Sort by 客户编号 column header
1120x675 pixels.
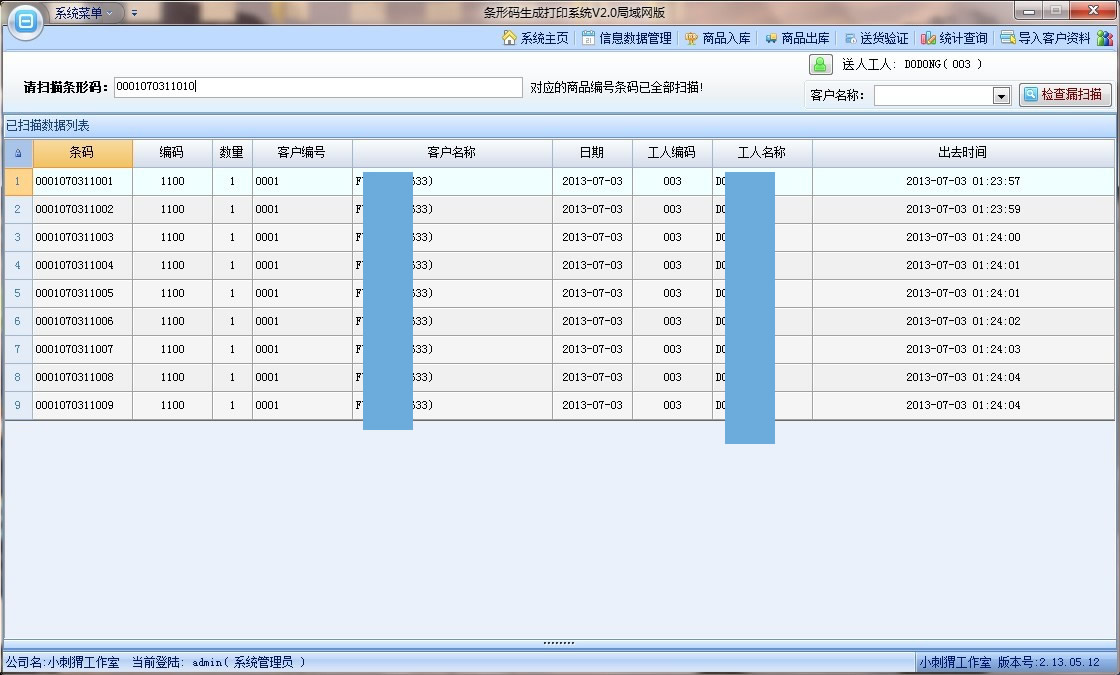click(x=302, y=153)
